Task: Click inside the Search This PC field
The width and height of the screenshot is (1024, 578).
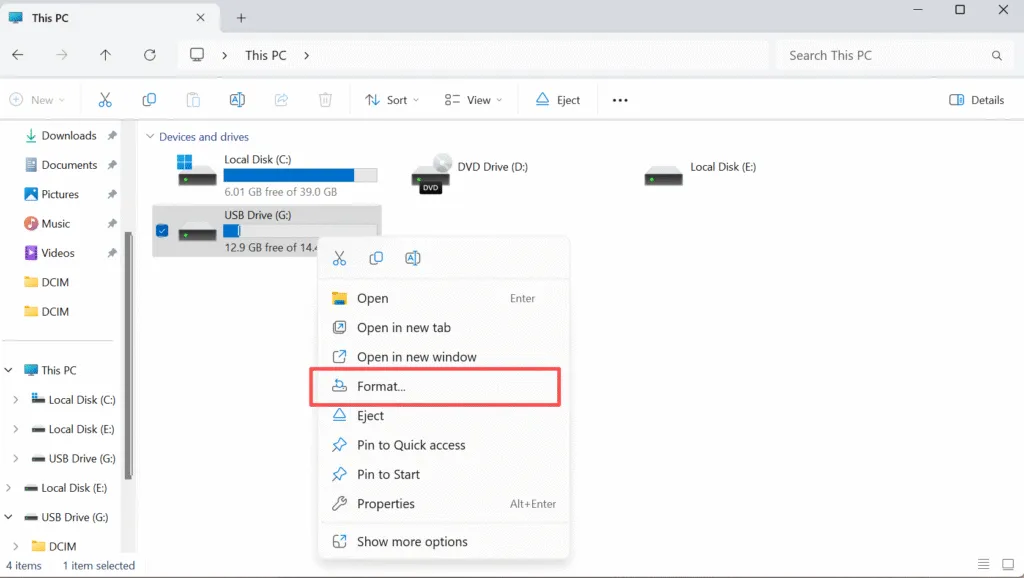Action: coord(880,55)
